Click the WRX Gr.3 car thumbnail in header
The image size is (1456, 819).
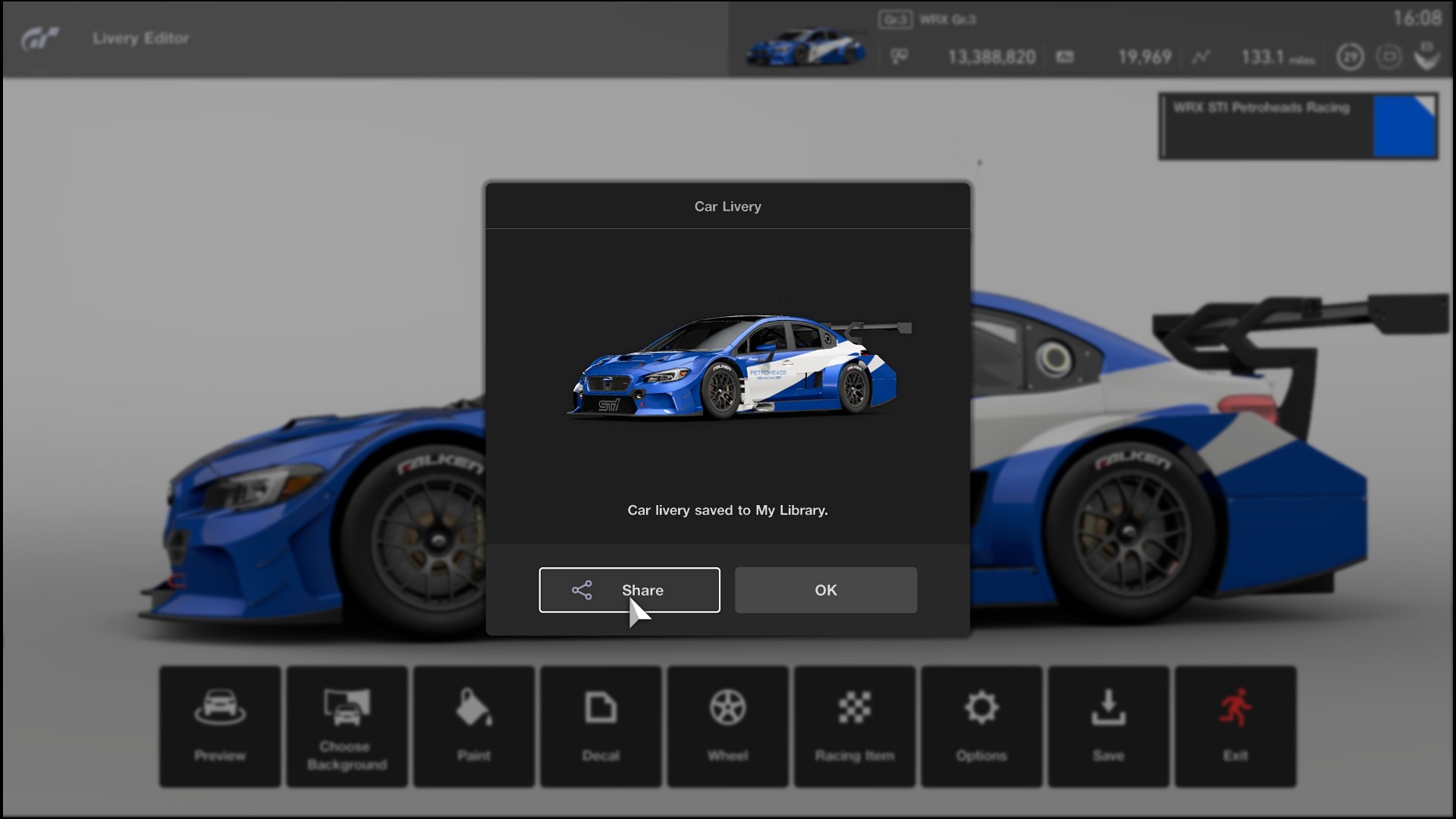coord(805,47)
